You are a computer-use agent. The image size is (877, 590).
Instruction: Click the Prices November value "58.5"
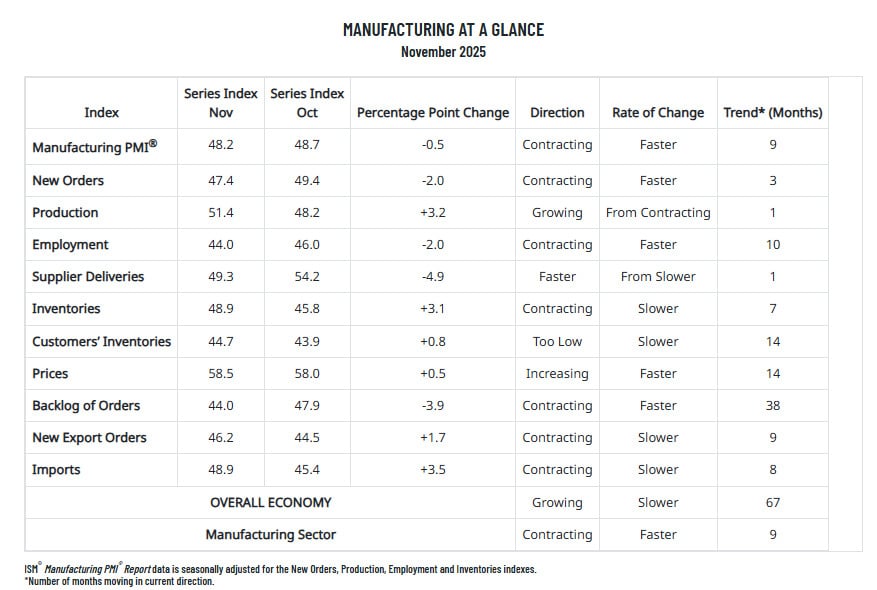220,374
